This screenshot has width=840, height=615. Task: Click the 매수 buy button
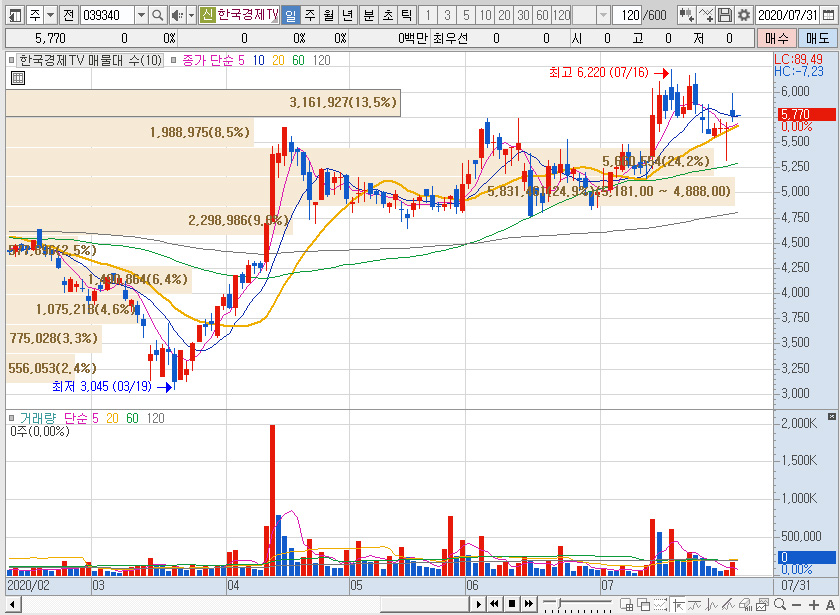pos(776,38)
